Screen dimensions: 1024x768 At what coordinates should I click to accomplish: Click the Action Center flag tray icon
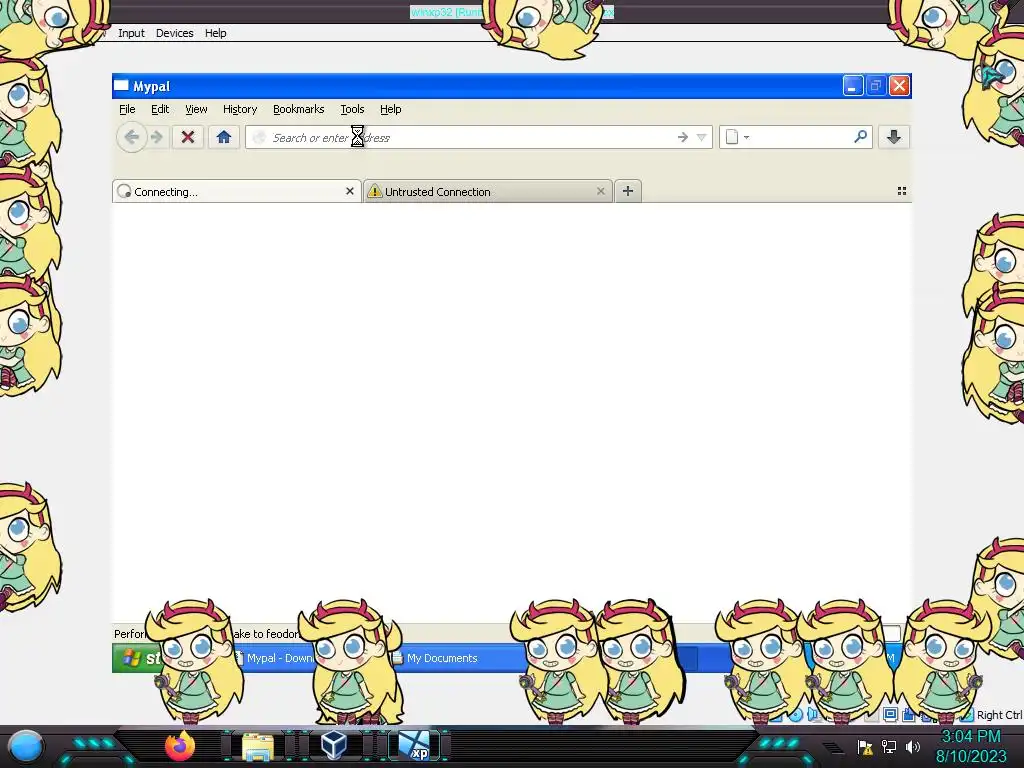point(865,747)
